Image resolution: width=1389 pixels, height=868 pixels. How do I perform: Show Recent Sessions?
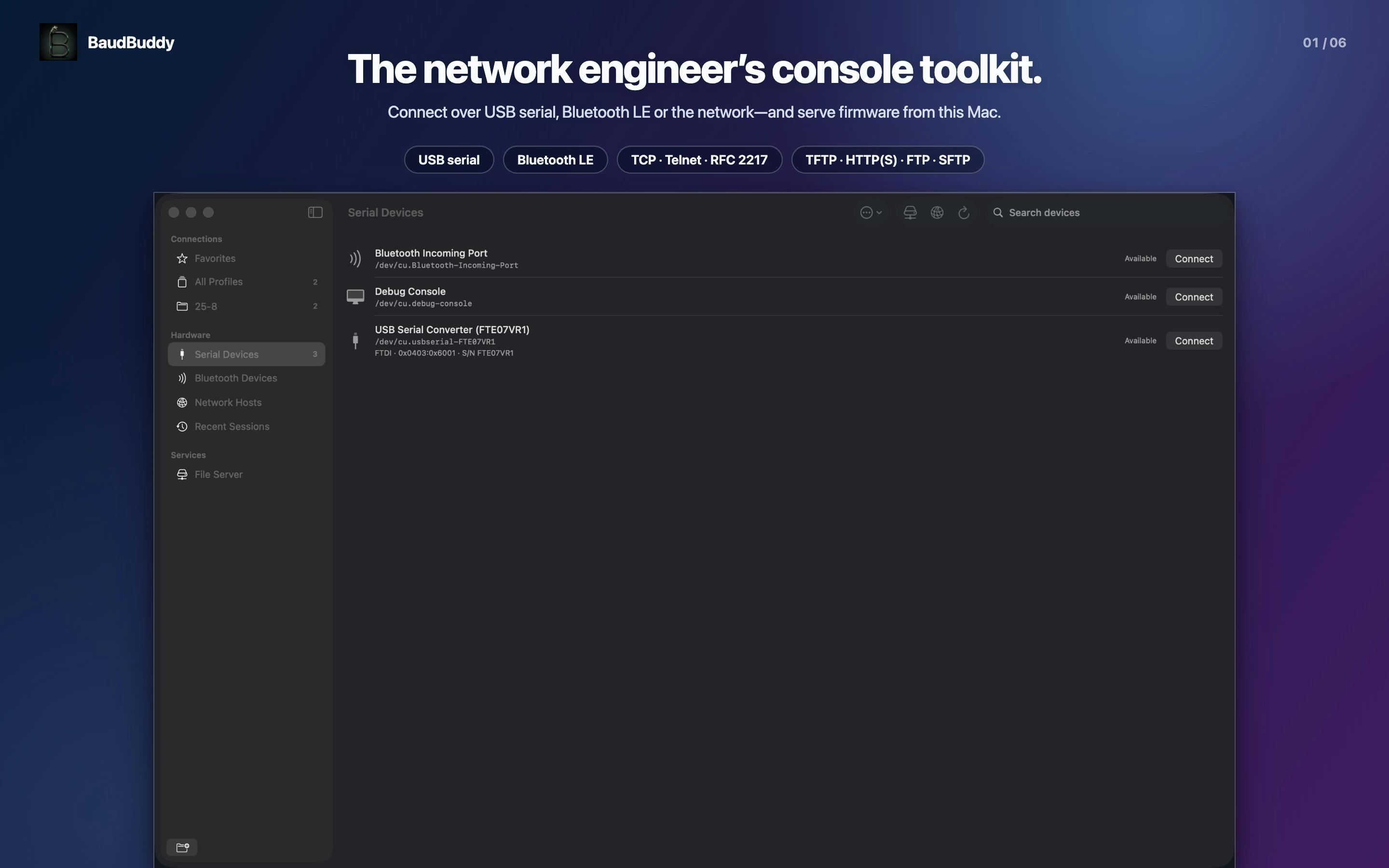coord(246,427)
